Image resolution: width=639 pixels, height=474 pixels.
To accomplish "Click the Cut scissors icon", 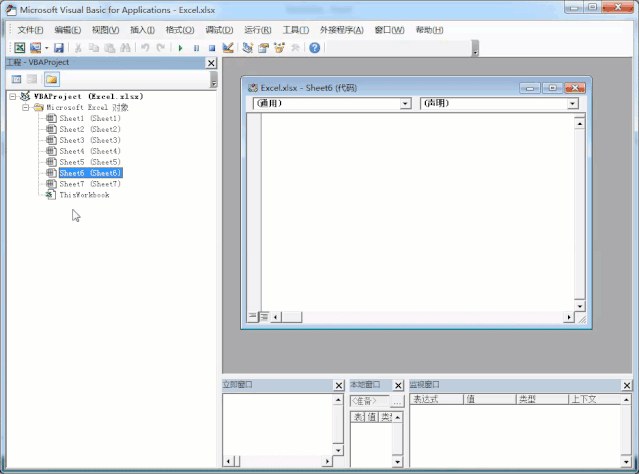I will coord(78,48).
